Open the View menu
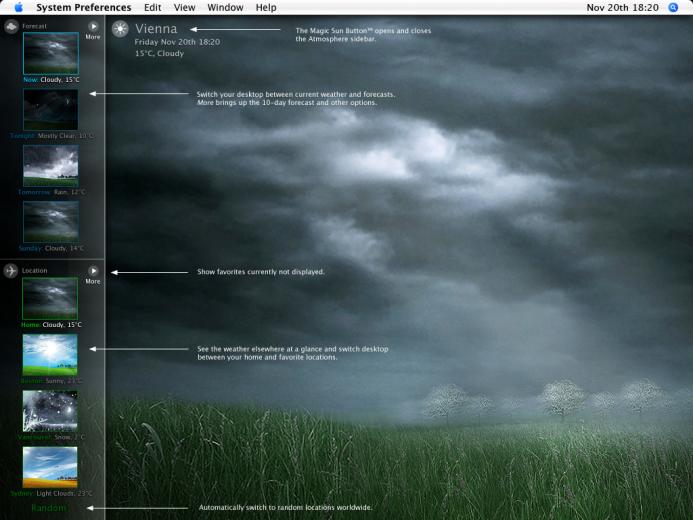The width and height of the screenshot is (693, 520). (x=184, y=7)
